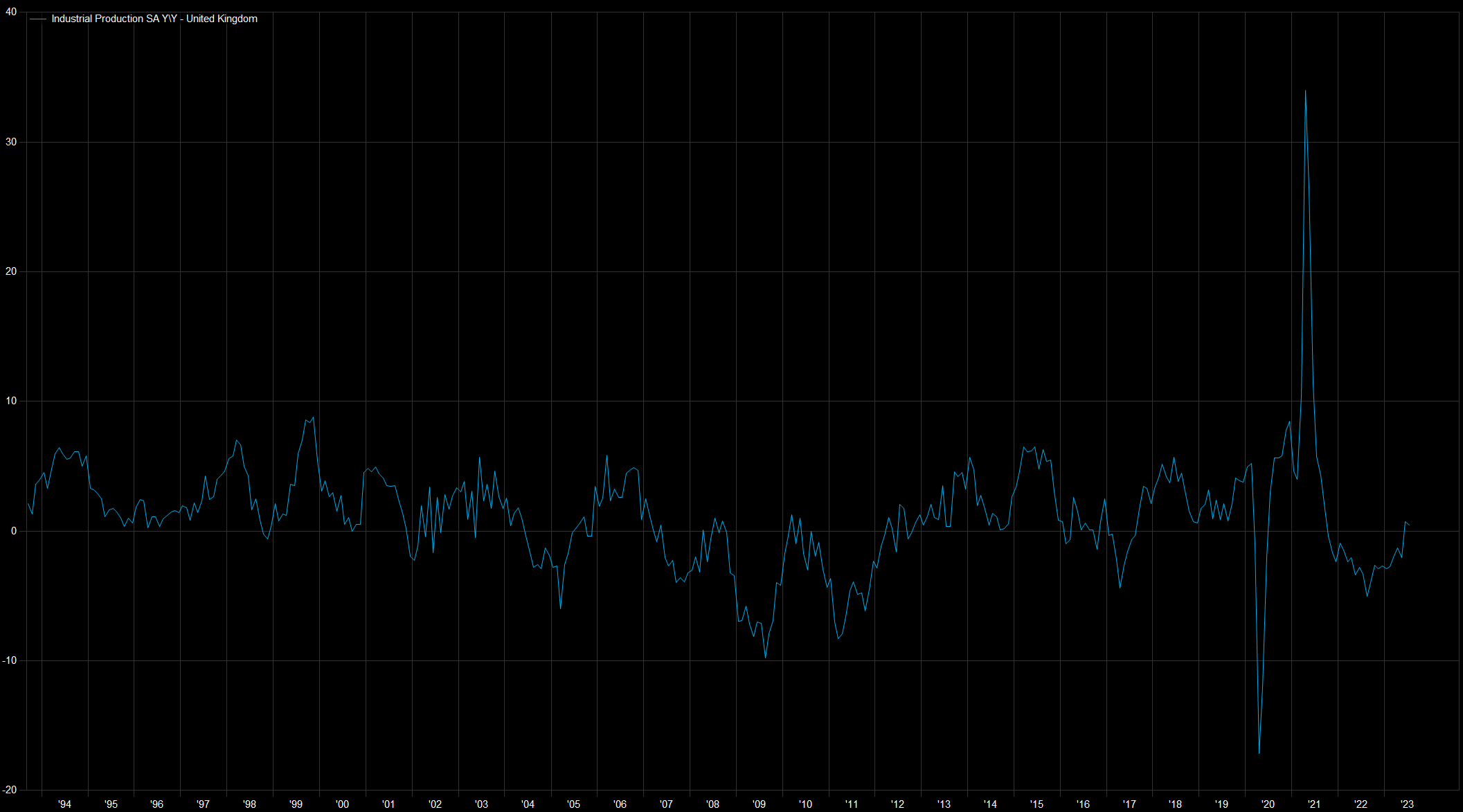Select the '23 year marker
1463x812 pixels.
point(1406,804)
